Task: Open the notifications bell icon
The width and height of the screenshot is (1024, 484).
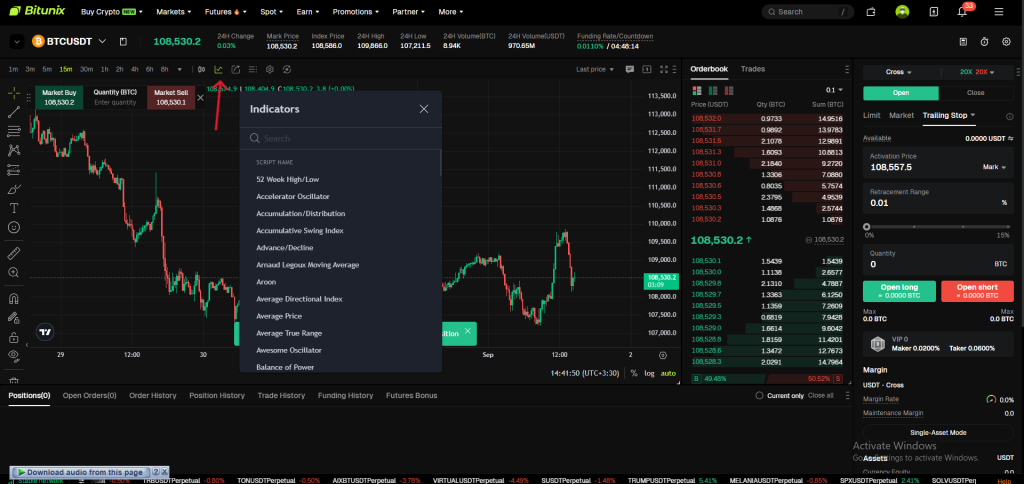Action: click(964, 12)
